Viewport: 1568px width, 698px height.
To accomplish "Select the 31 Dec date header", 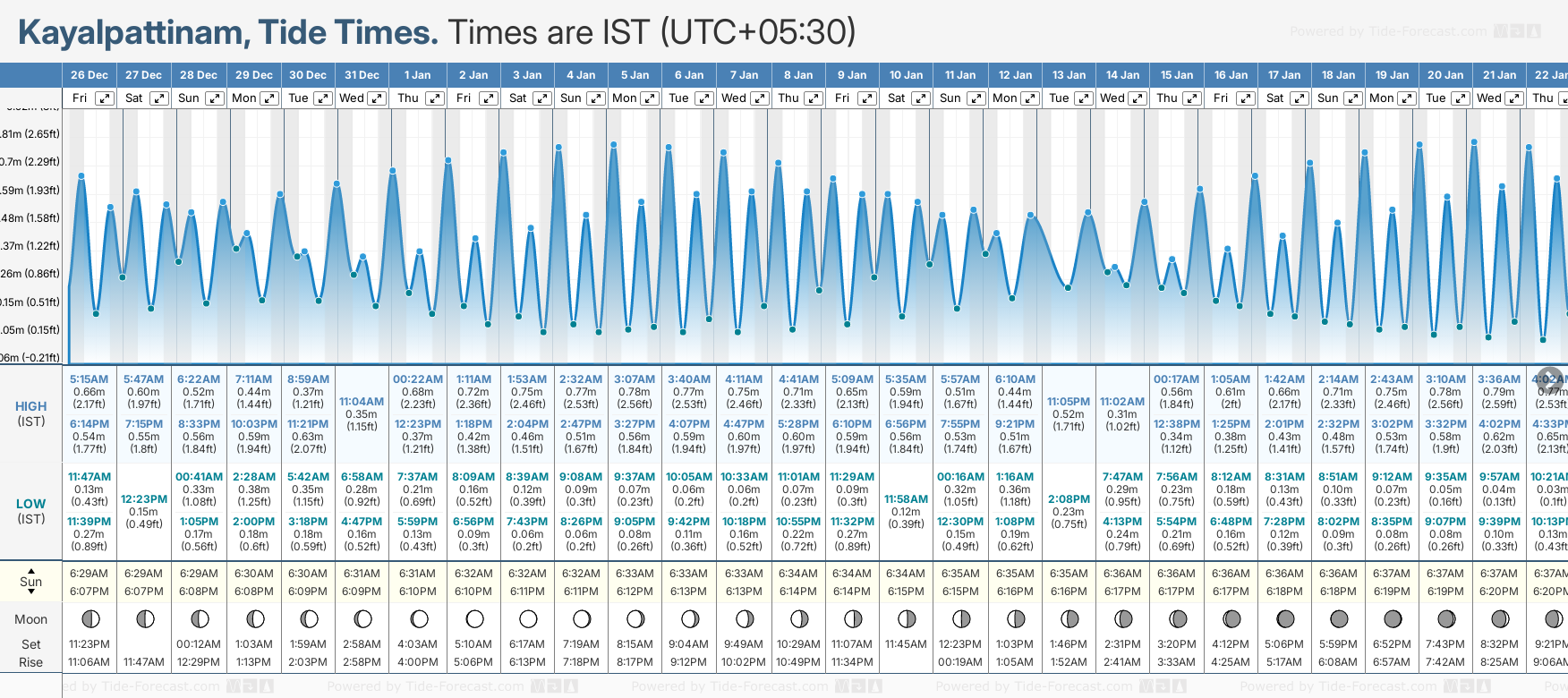I will click(x=362, y=75).
